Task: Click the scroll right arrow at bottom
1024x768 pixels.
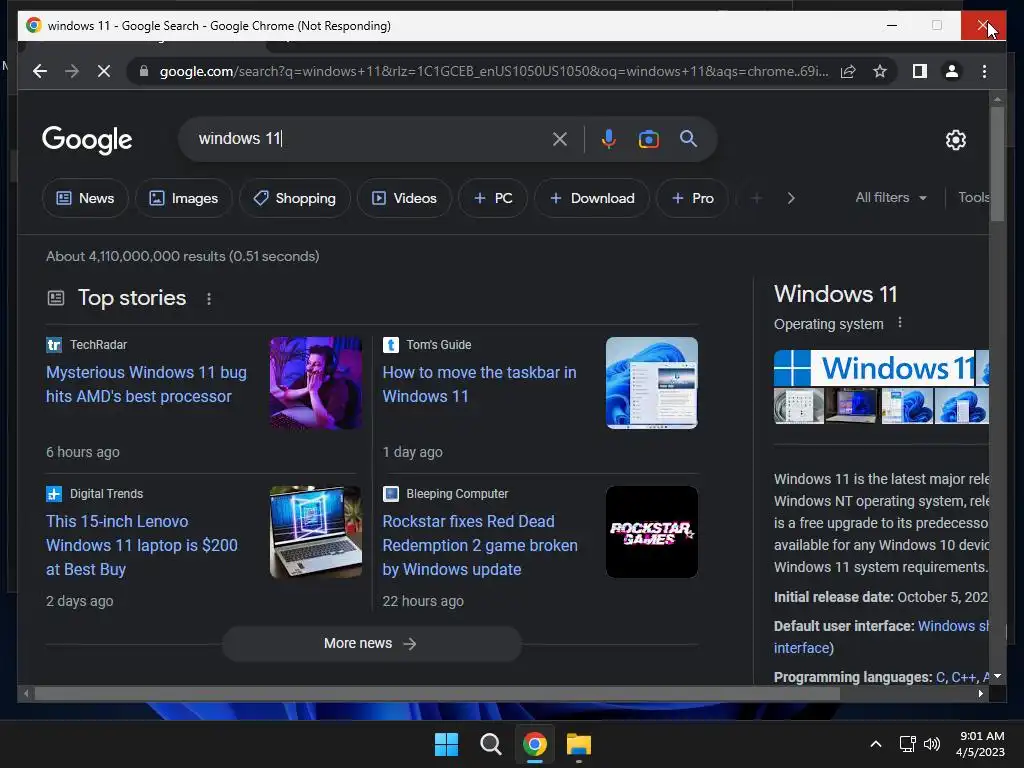Action: pos(980,694)
